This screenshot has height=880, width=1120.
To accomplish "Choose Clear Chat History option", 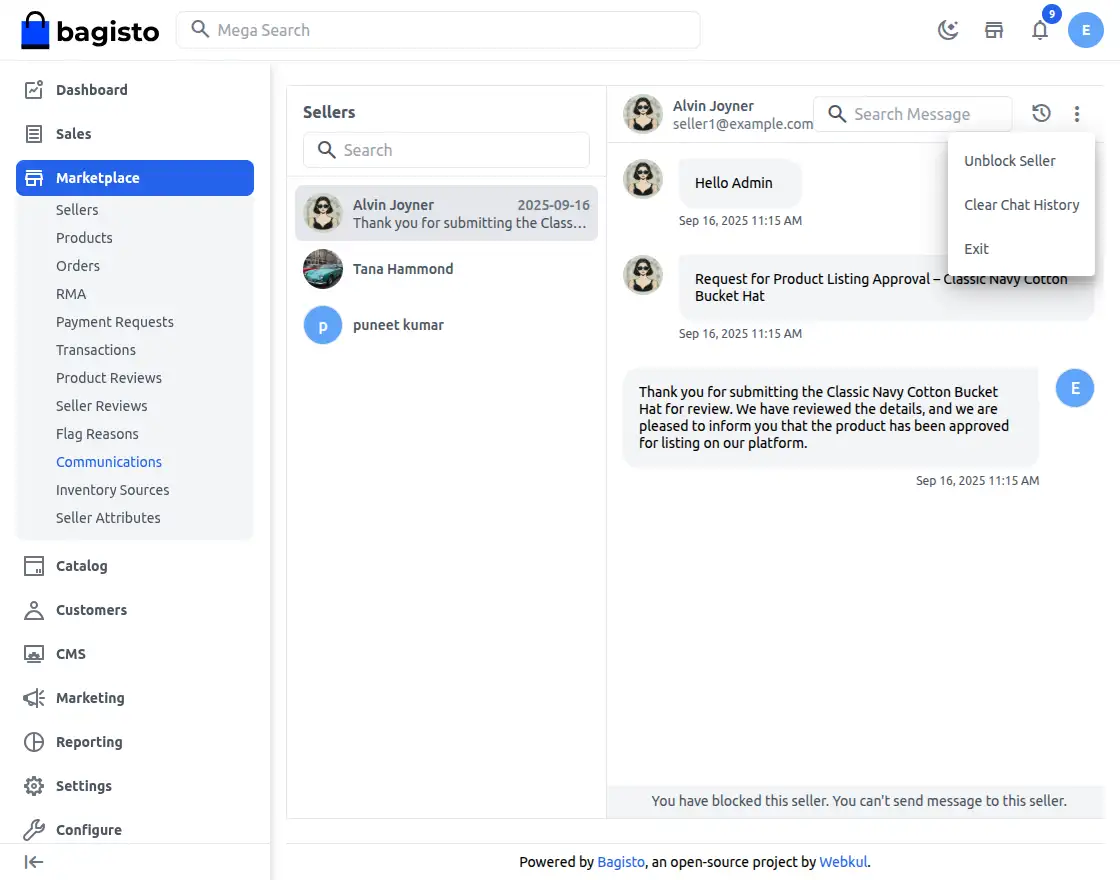I will click(x=1021, y=205).
